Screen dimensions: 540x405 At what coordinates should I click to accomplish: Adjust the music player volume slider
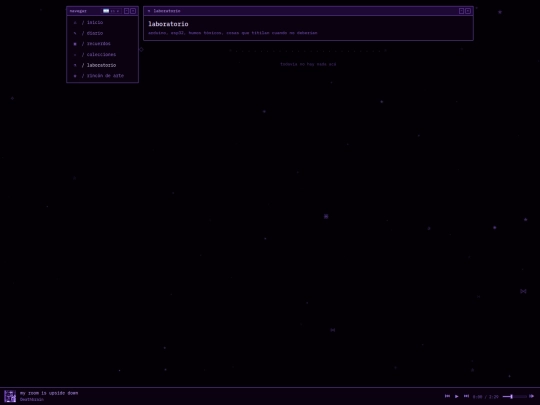(x=515, y=397)
